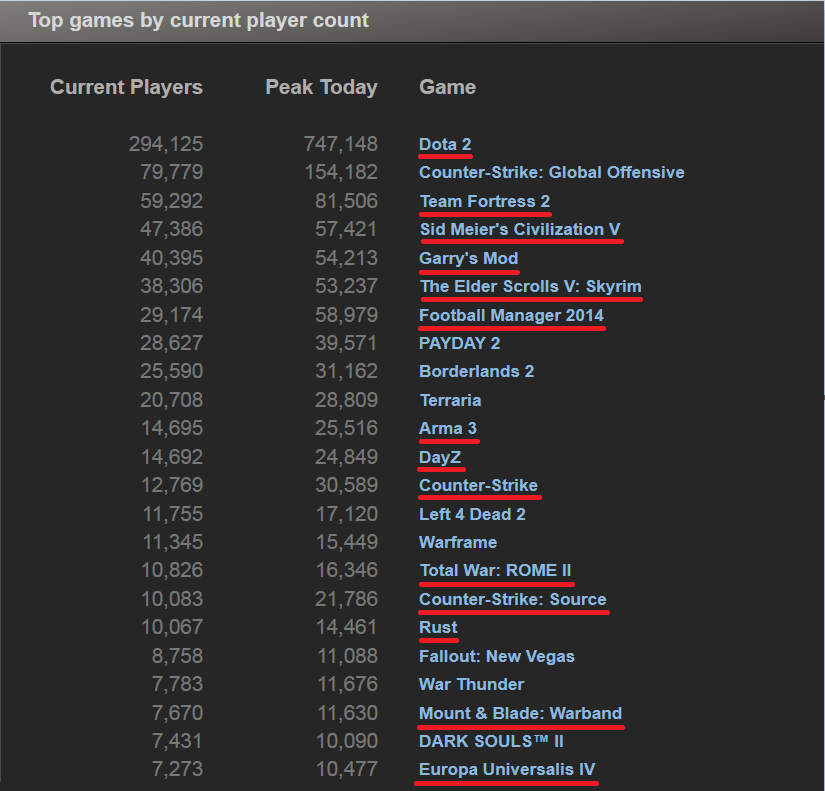Open the PAYDAY 2 link
This screenshot has width=825, height=791.
coord(459,343)
